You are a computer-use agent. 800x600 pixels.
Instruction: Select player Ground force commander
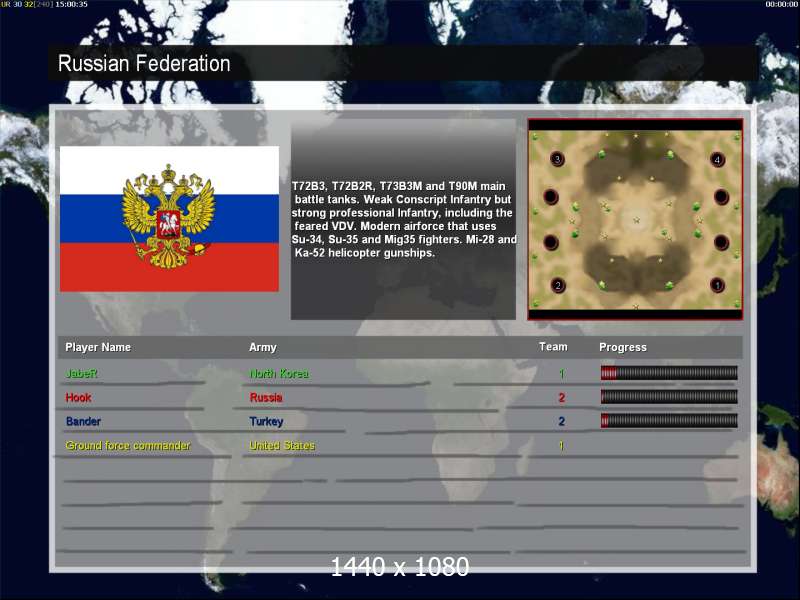128,445
